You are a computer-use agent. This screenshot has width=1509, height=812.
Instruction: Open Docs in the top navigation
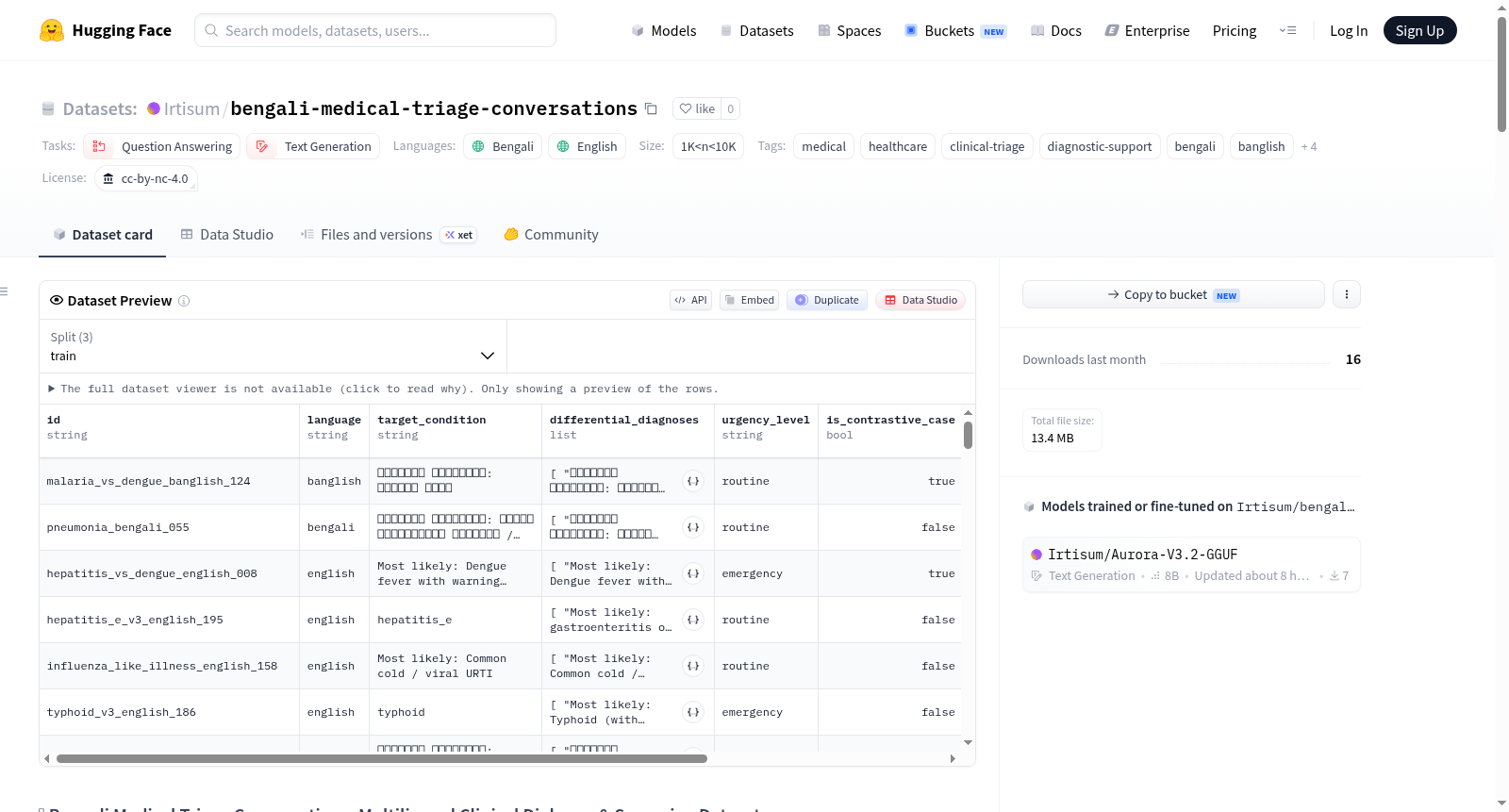tap(1056, 30)
